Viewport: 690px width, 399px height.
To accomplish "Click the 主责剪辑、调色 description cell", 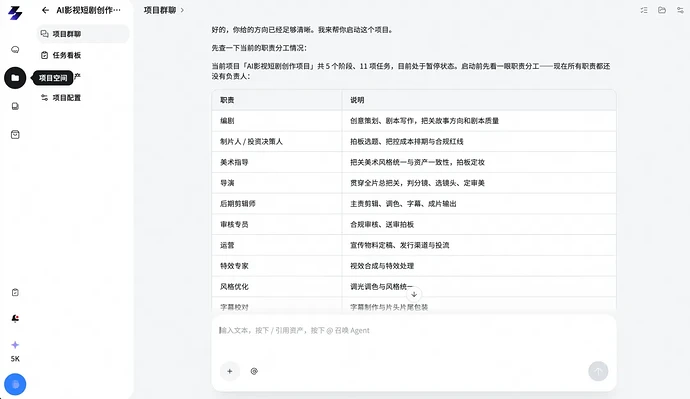I will (x=479, y=203).
